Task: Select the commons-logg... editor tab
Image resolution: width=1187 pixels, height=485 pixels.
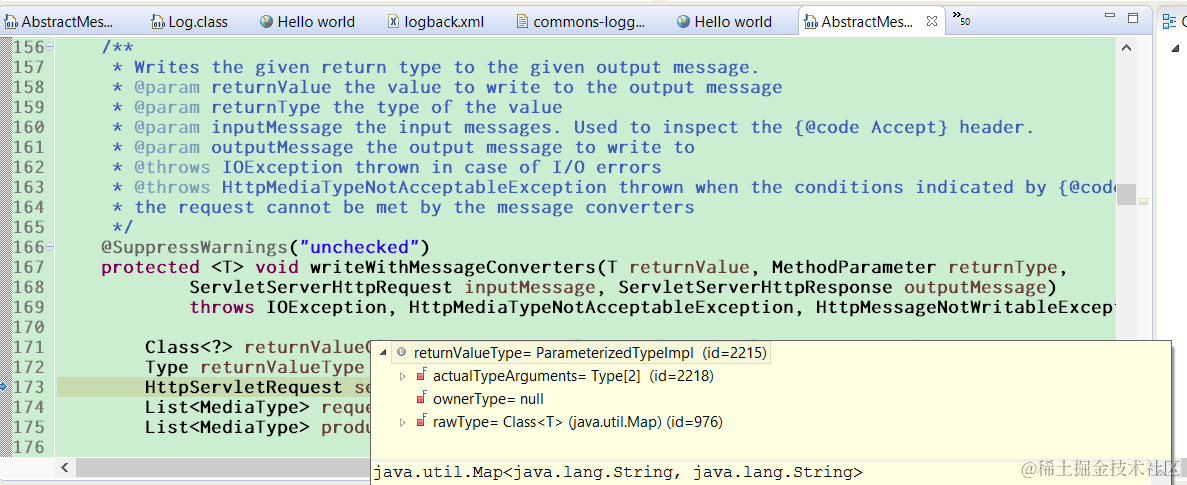Action: 581,22
